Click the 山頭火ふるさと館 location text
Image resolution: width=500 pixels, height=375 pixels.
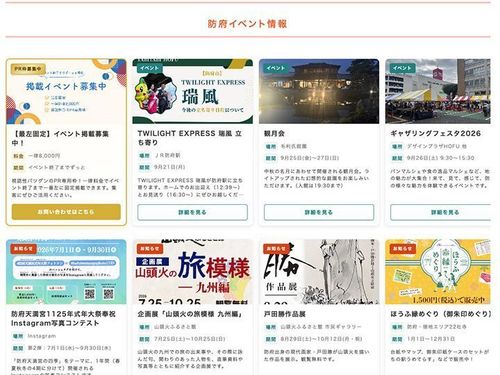click(175, 327)
